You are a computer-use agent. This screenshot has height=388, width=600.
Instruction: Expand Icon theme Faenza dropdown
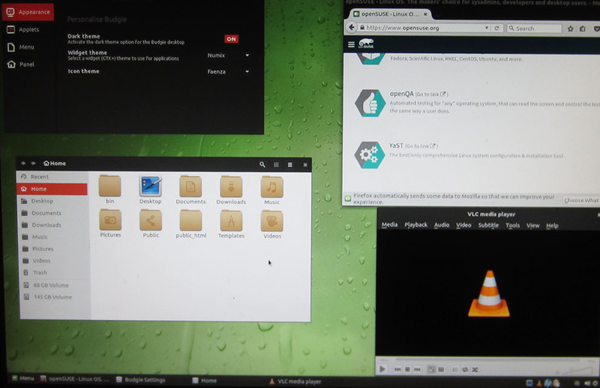[228, 72]
